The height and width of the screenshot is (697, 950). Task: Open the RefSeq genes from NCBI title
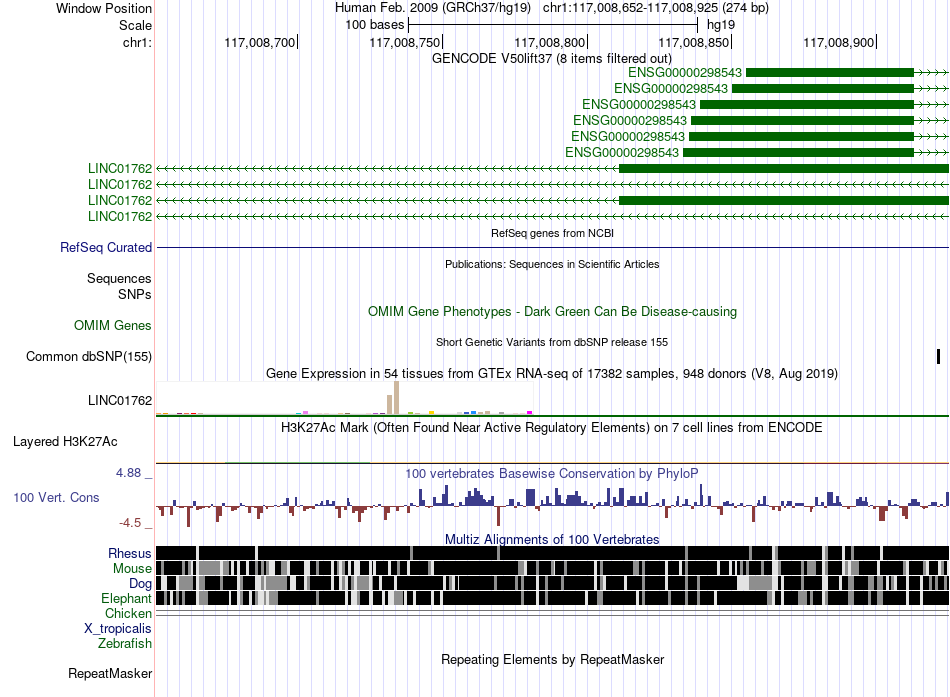pos(552,233)
